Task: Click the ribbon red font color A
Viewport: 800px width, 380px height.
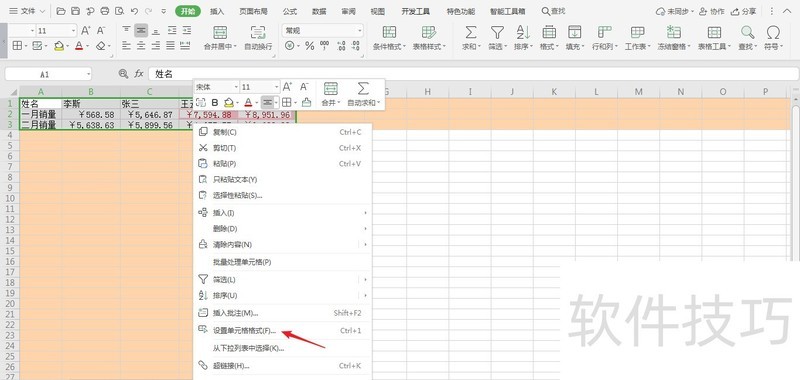Action: pos(79,46)
